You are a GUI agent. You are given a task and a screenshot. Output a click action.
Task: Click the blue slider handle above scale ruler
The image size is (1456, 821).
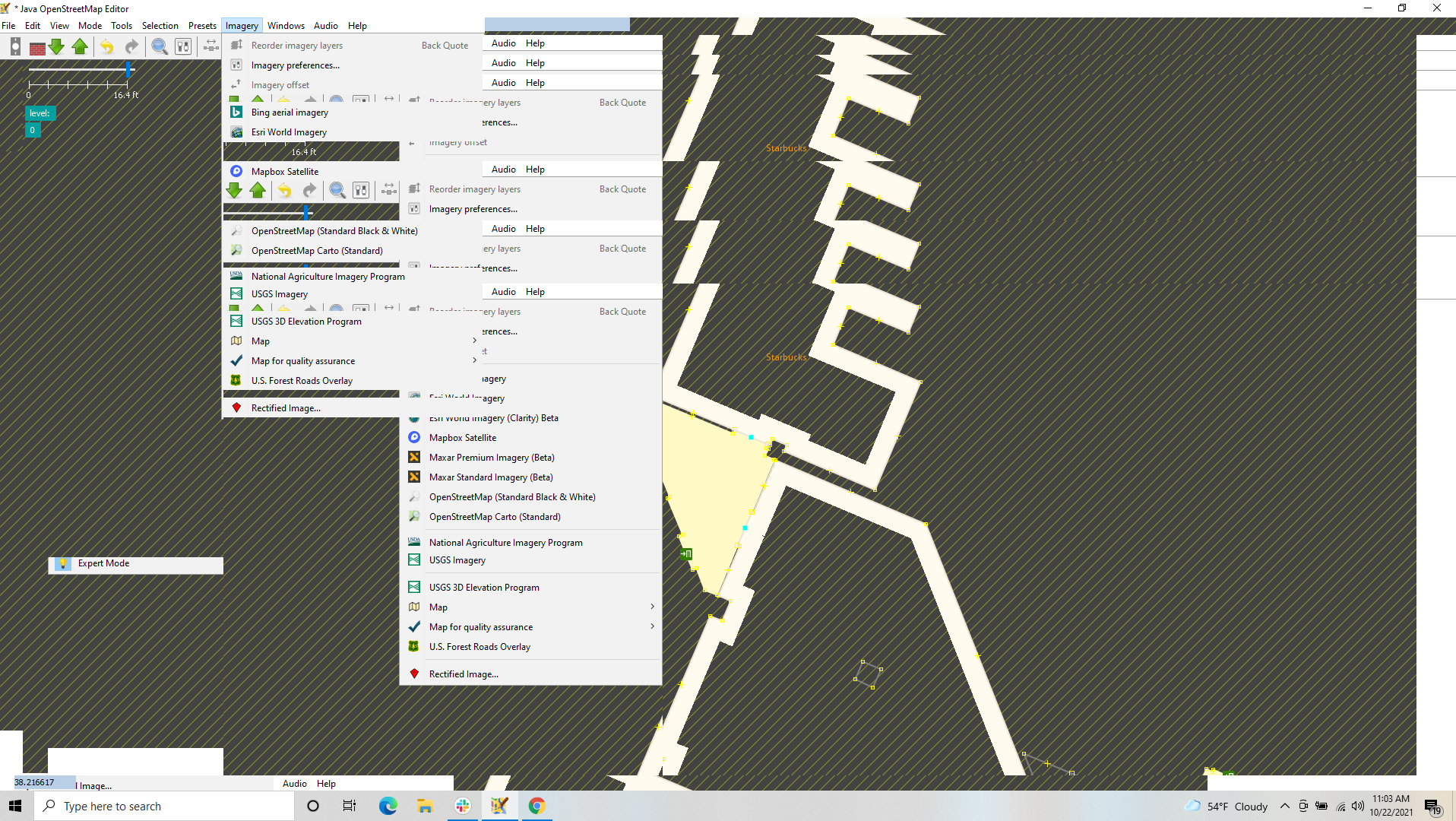coord(128,70)
